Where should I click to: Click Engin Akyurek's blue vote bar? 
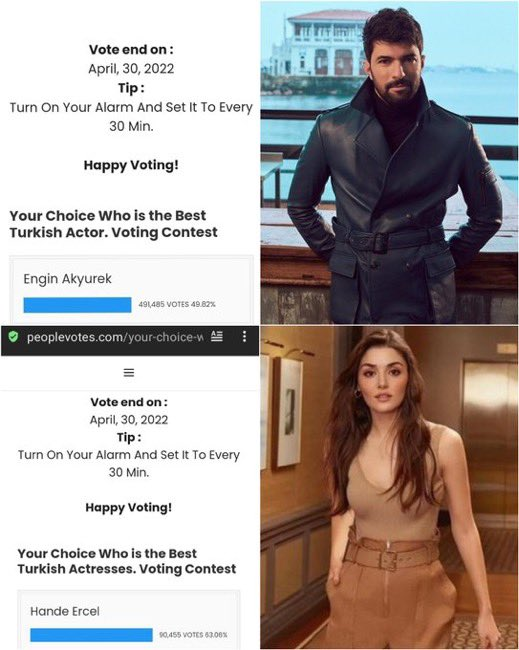click(x=78, y=305)
